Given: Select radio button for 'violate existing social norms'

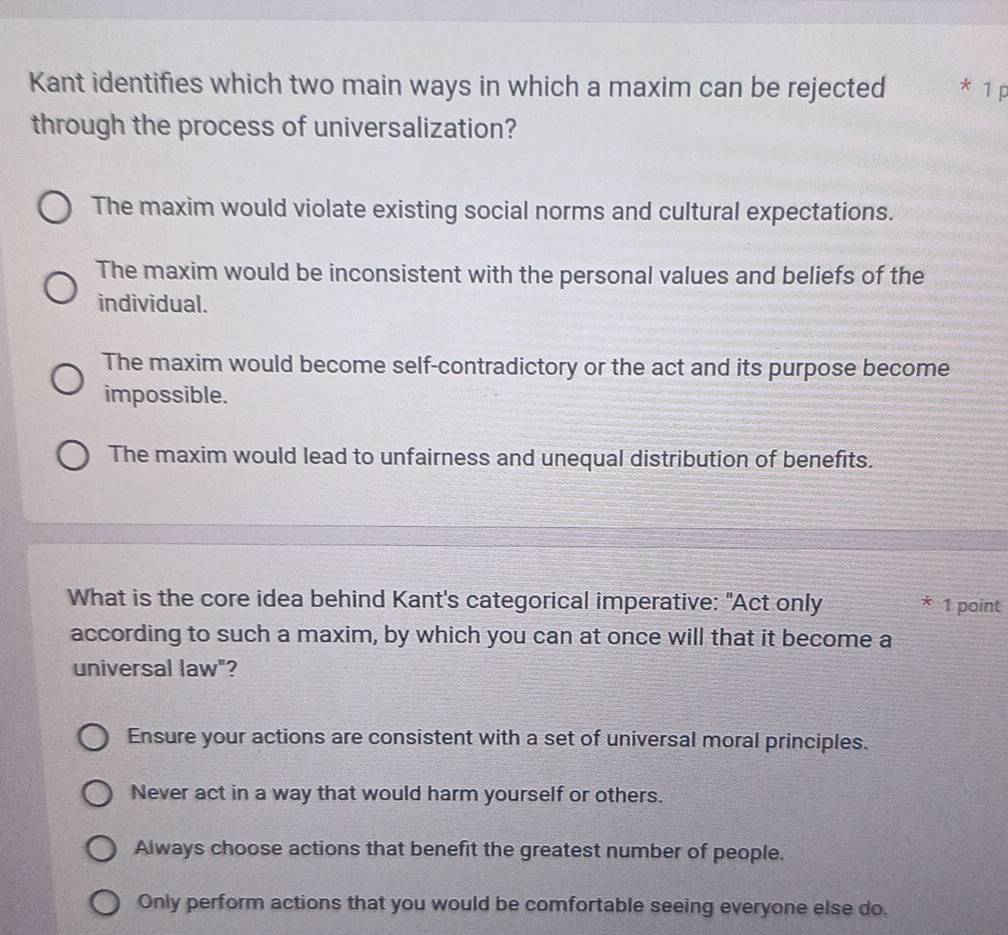Looking at the screenshot, I should point(55,207).
